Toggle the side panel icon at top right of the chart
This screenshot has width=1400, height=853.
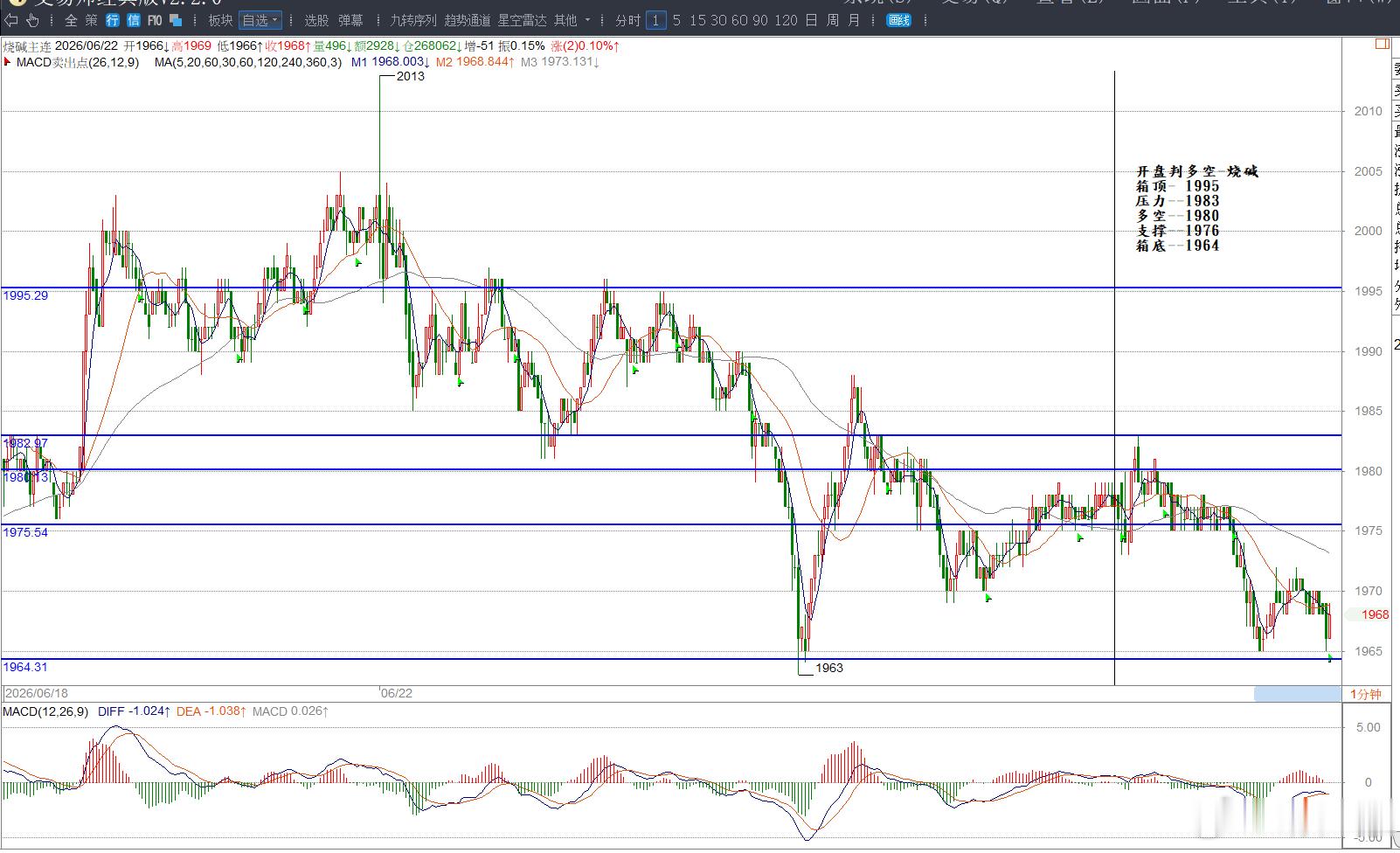(1382, 44)
